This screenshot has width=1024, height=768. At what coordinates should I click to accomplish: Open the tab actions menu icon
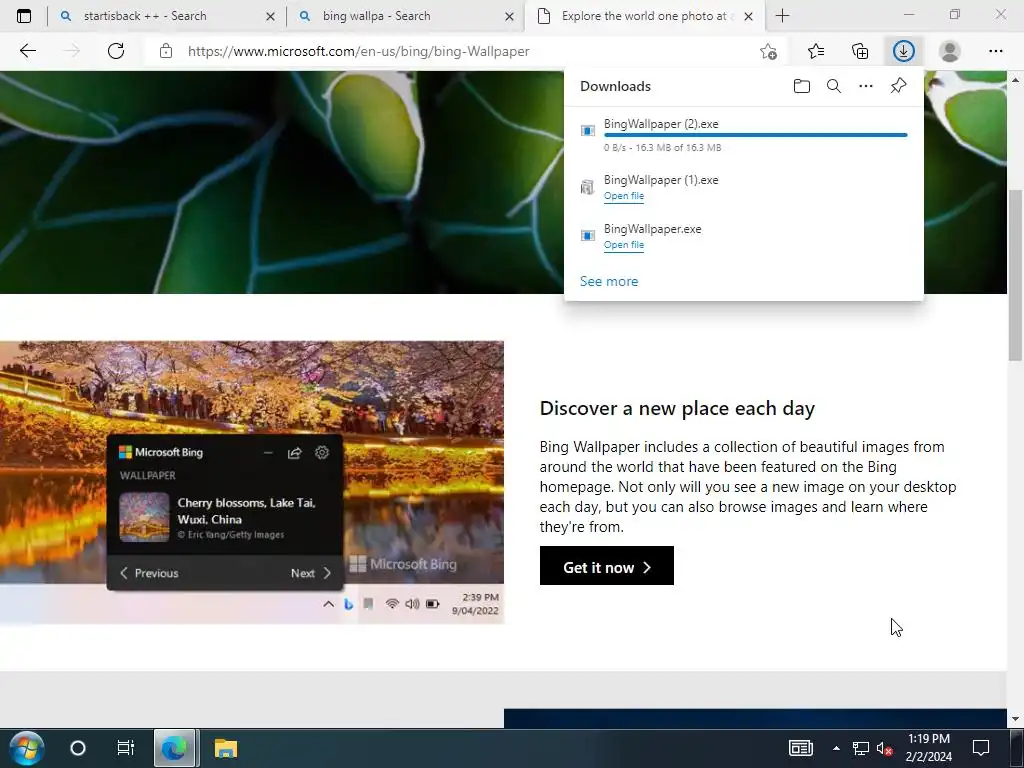coord(24,16)
